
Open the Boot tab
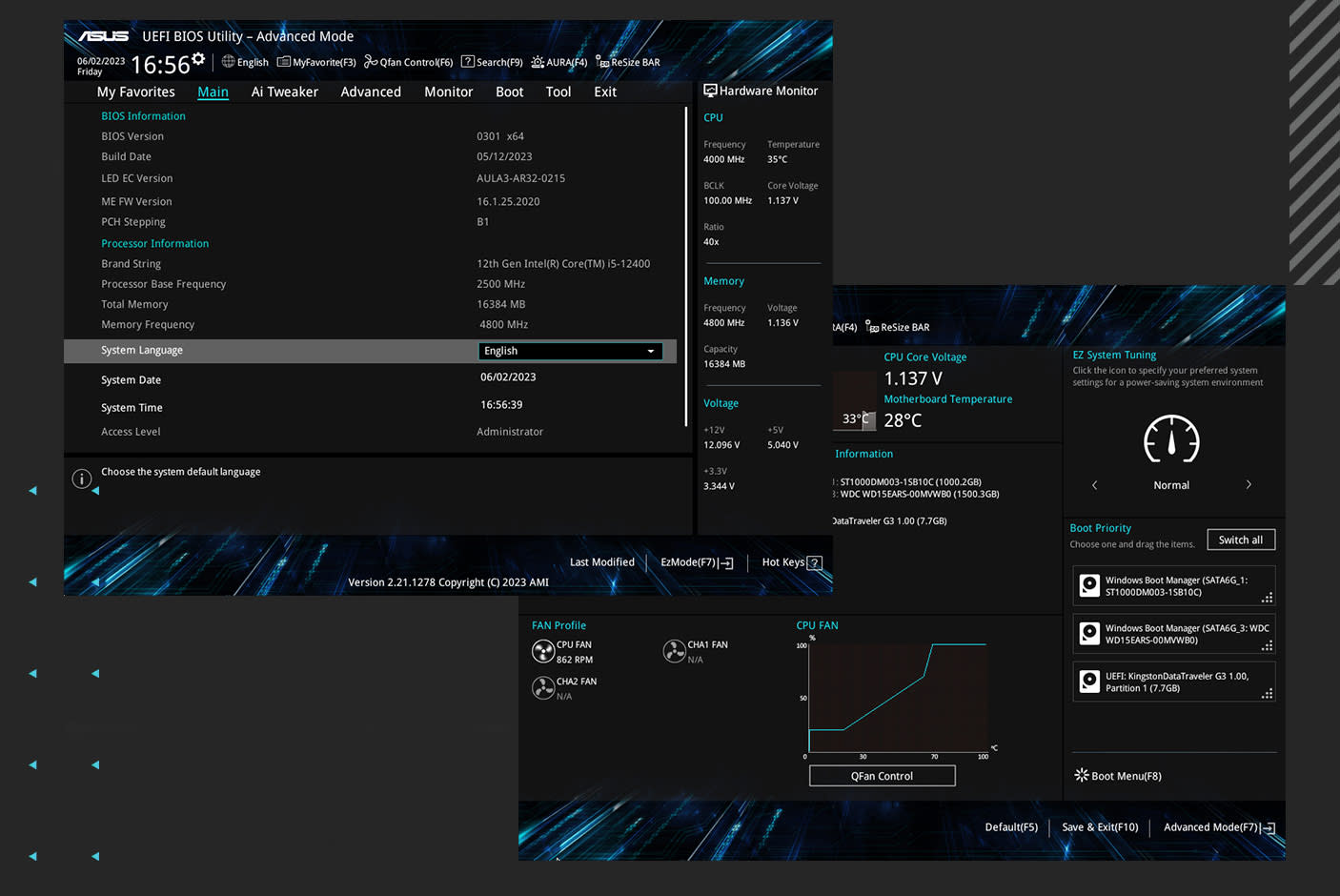[x=509, y=92]
